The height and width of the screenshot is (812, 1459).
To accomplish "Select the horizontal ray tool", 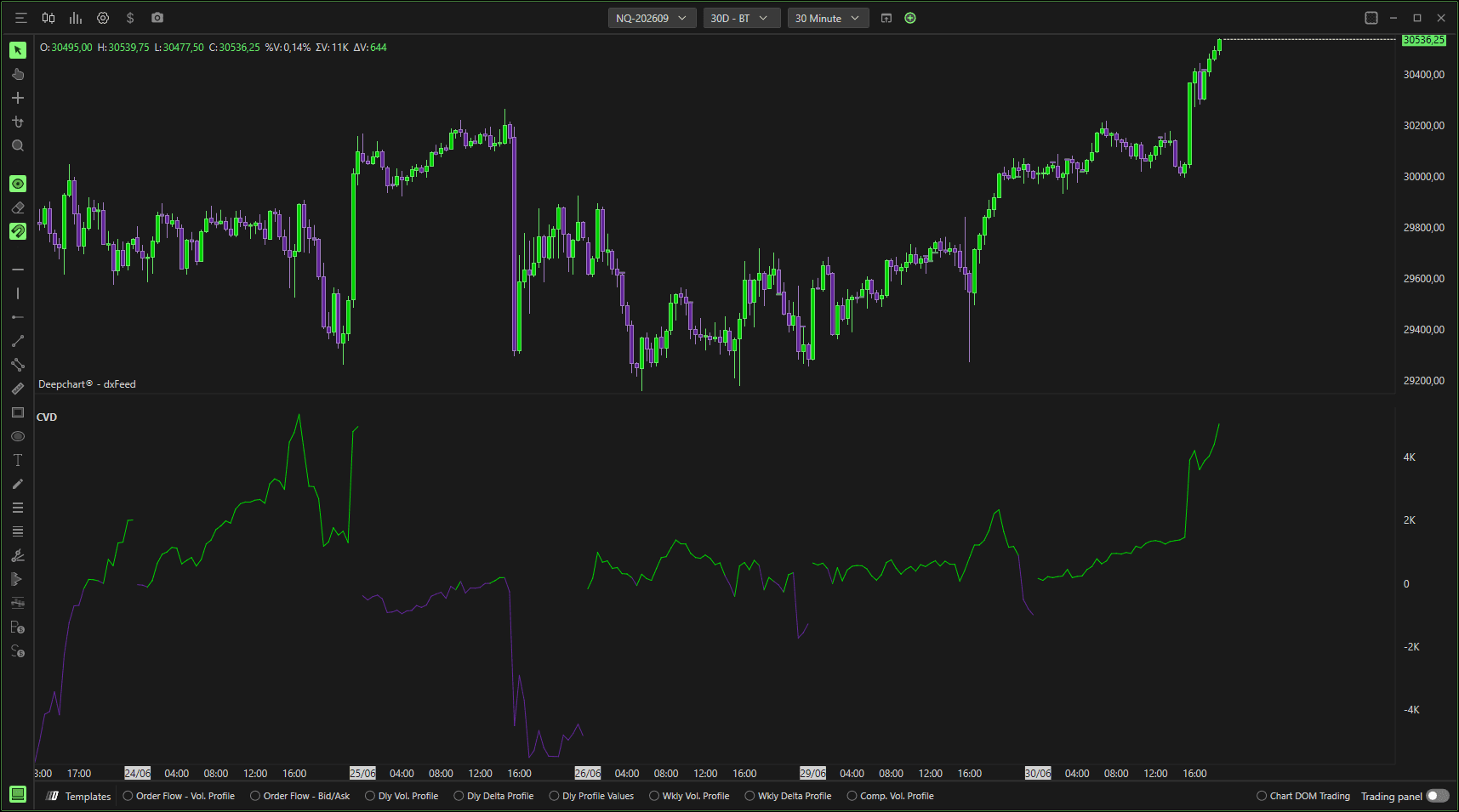I will tap(18, 317).
